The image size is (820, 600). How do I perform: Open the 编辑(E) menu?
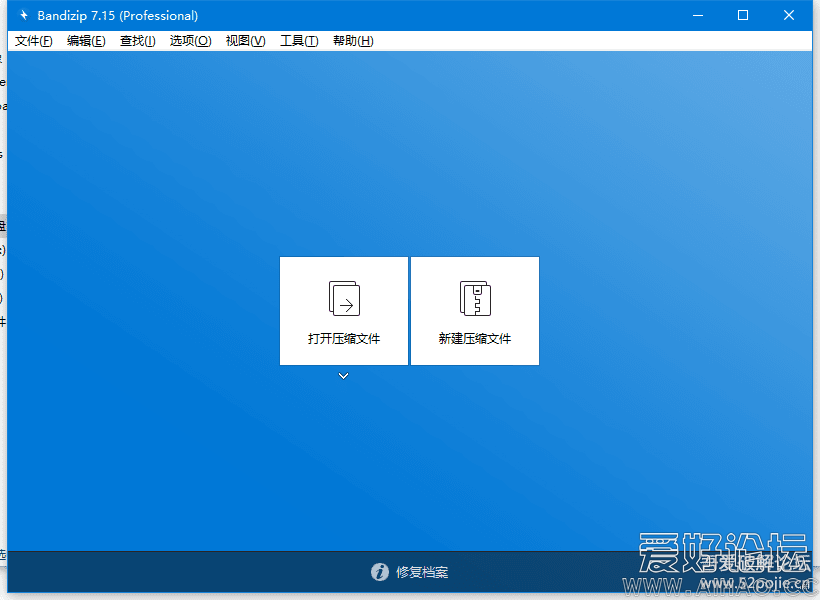pos(86,41)
